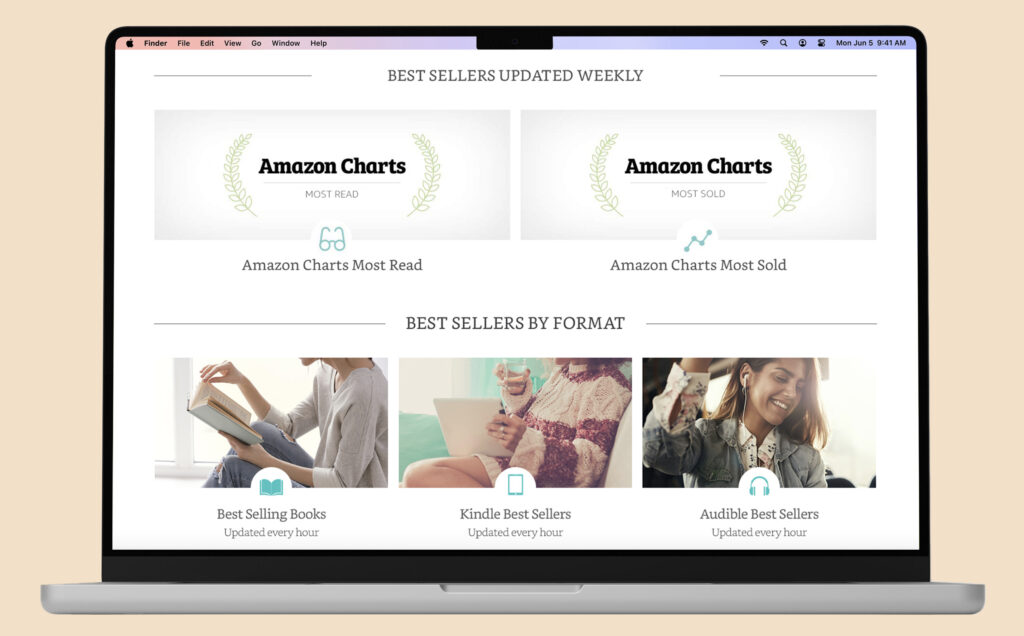
Task: Open Spotlight search magnifier icon
Action: 783,43
